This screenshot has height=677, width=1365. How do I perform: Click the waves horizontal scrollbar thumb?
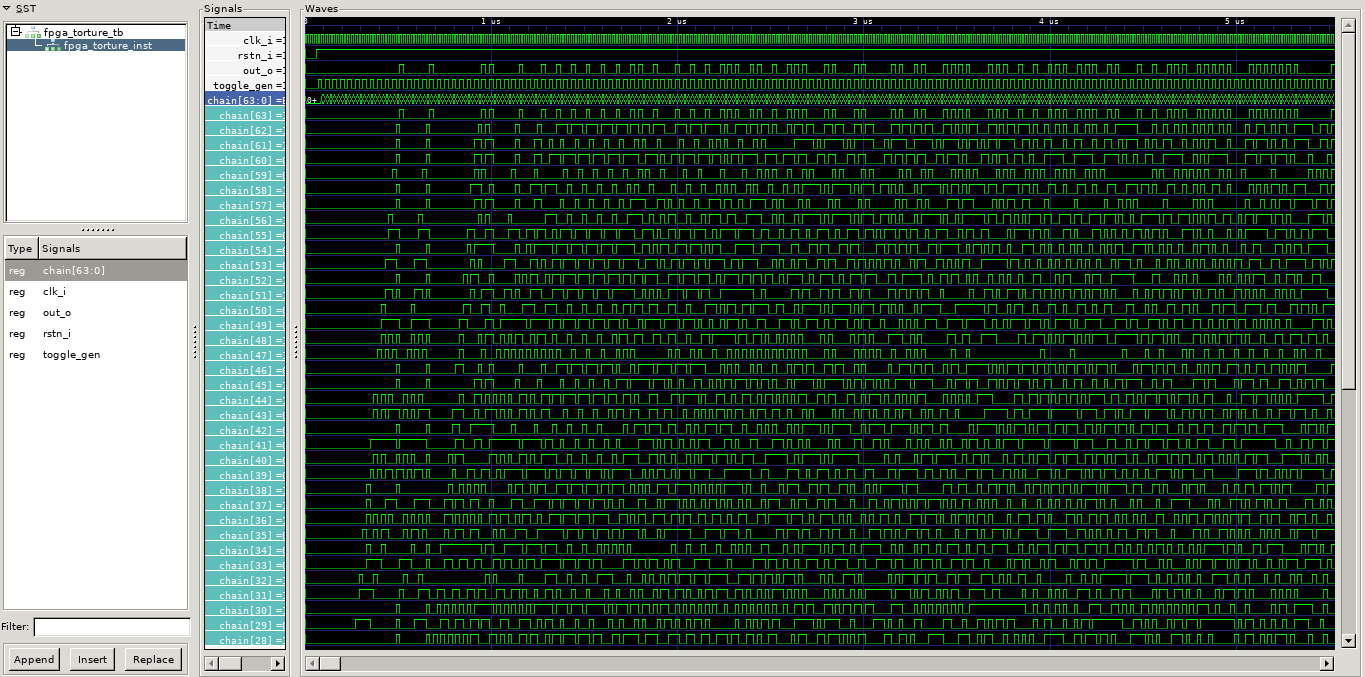click(x=330, y=663)
